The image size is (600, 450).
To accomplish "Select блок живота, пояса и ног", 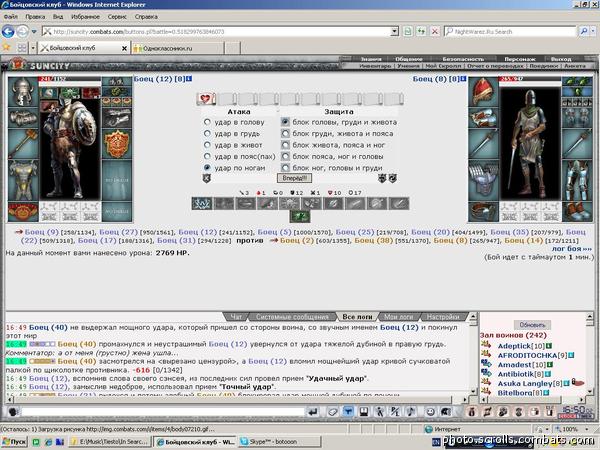I will [x=285, y=145].
